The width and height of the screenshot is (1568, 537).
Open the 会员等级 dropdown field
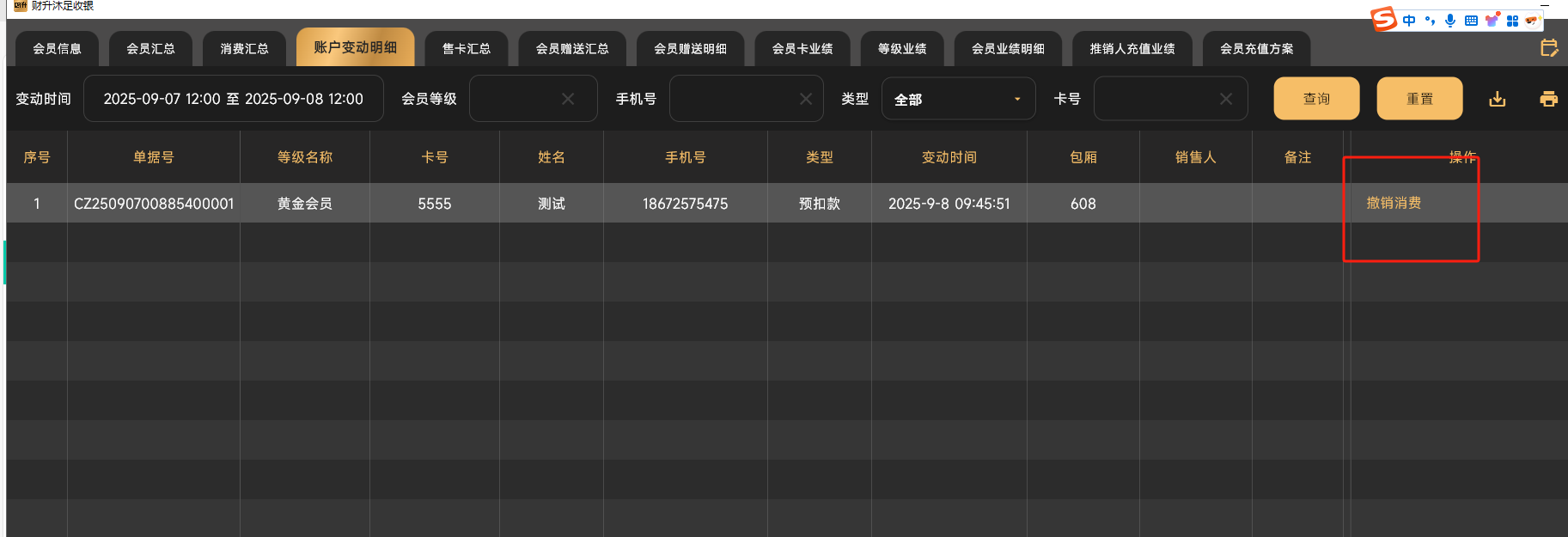534,99
